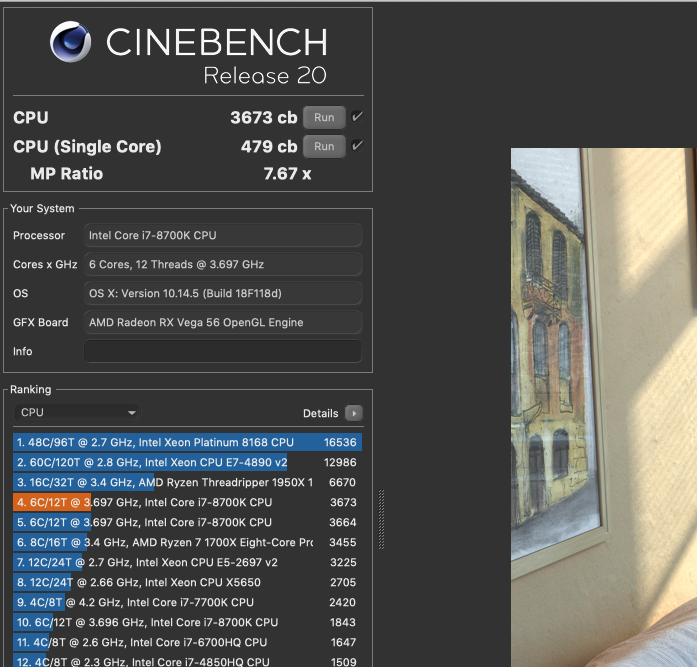The width and height of the screenshot is (697, 667).
Task: Click the 3673 cb CPU score
Action: 264,118
